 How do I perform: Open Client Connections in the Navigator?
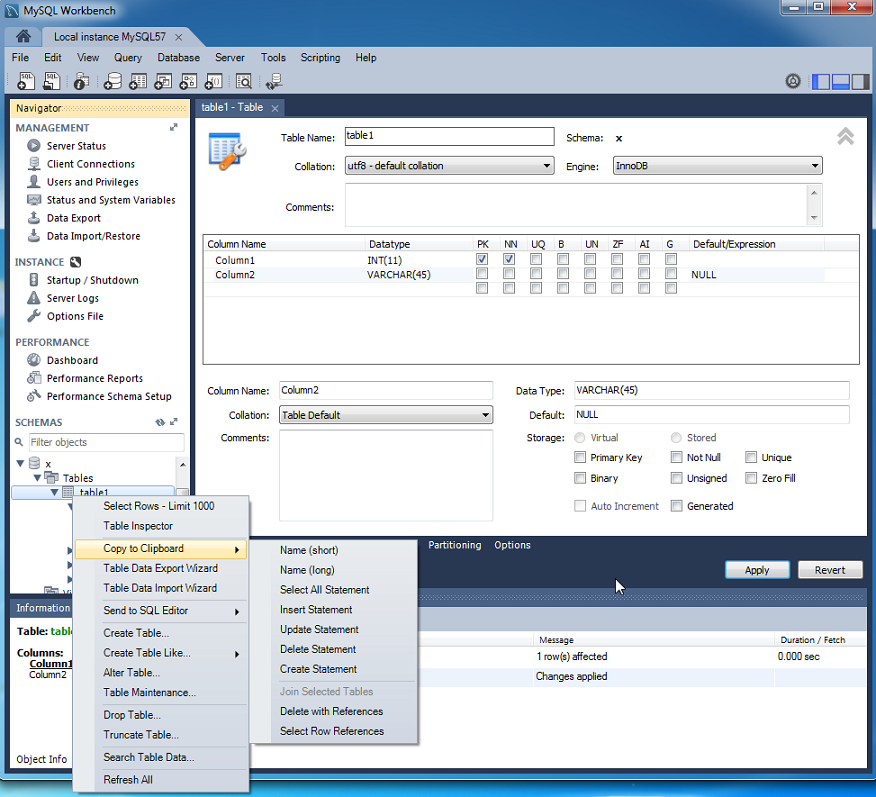pos(91,164)
